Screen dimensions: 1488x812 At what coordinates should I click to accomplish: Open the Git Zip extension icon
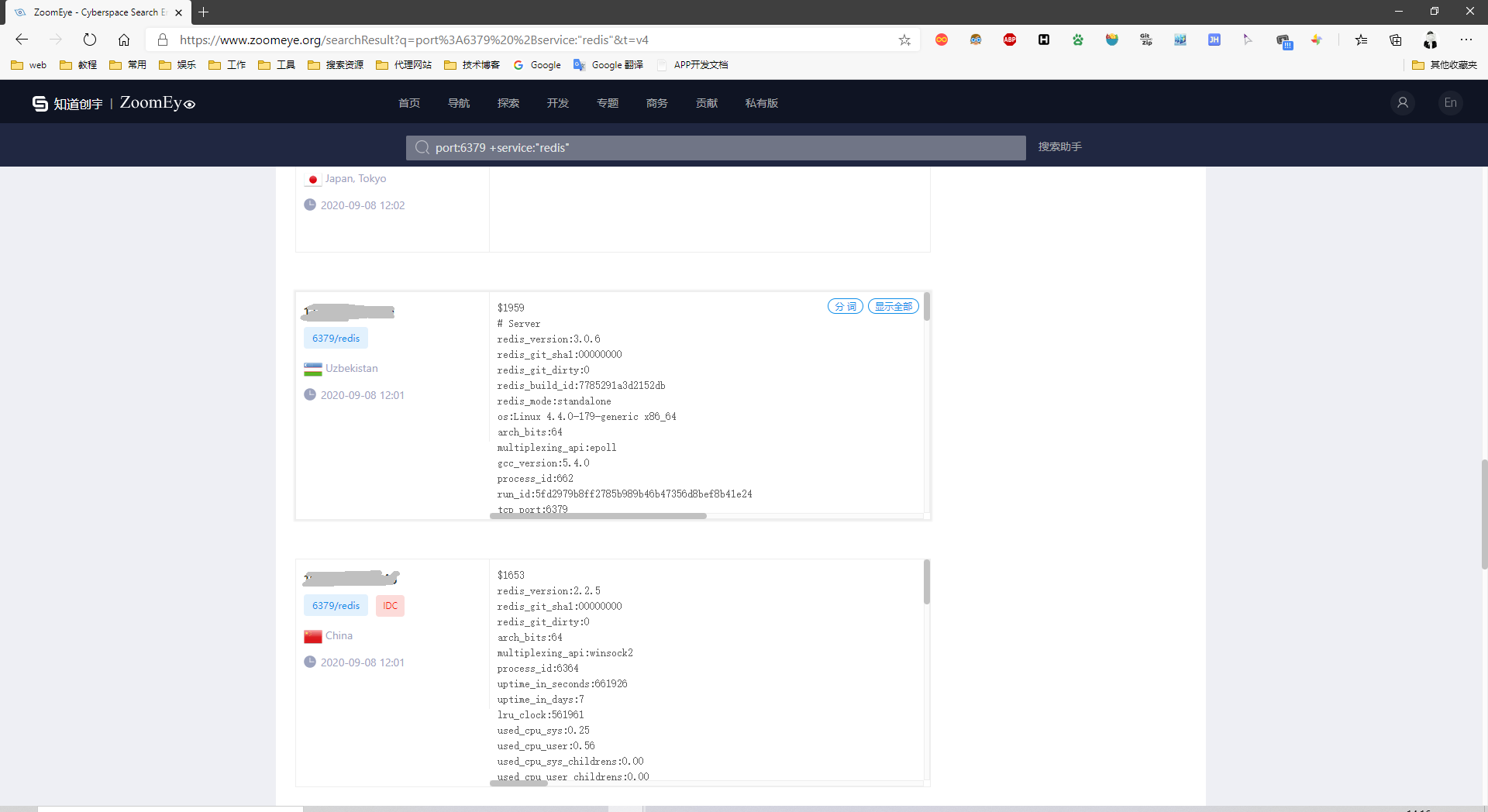(x=1146, y=40)
